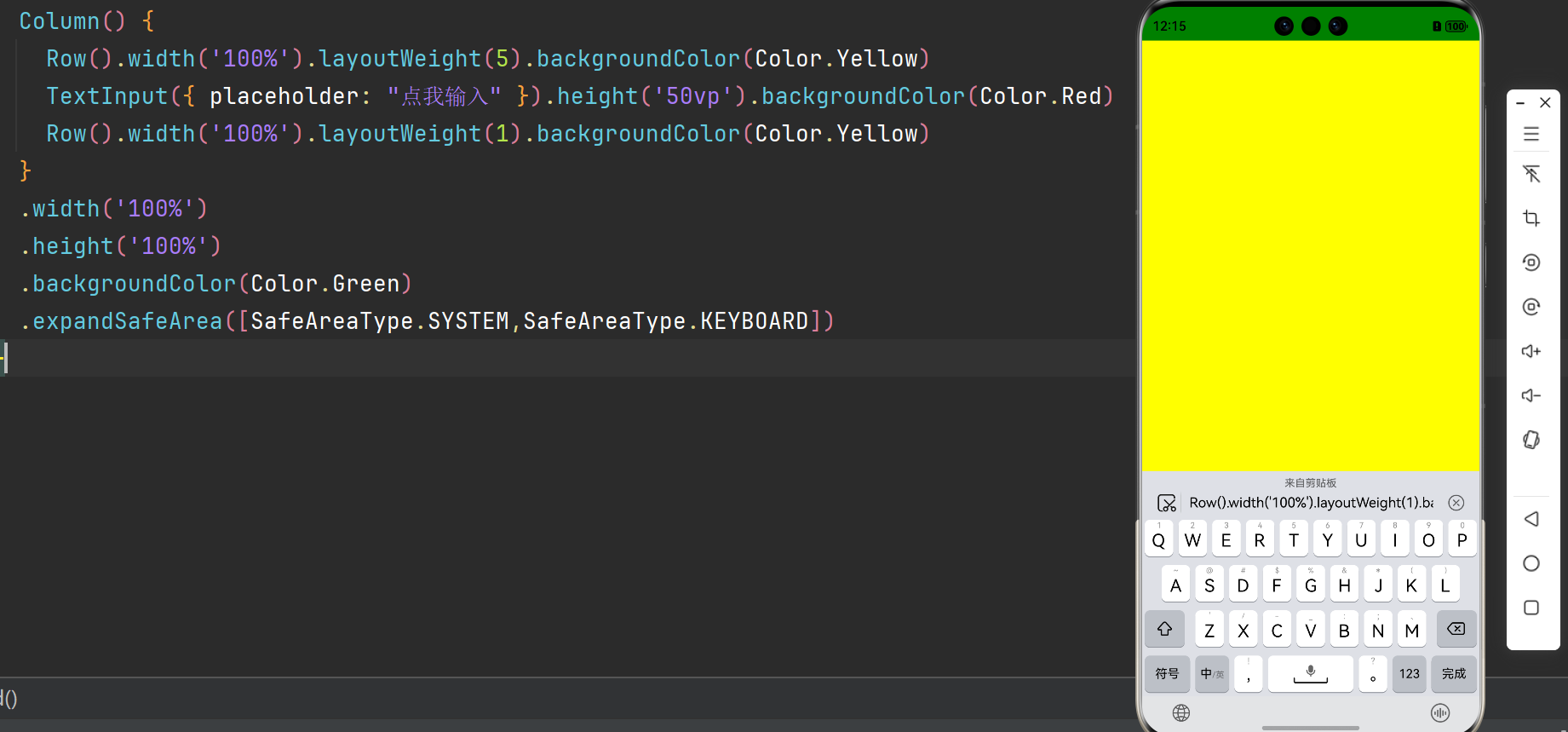Decrease the emulator volume
This screenshot has width=1568, height=732.
(x=1531, y=395)
